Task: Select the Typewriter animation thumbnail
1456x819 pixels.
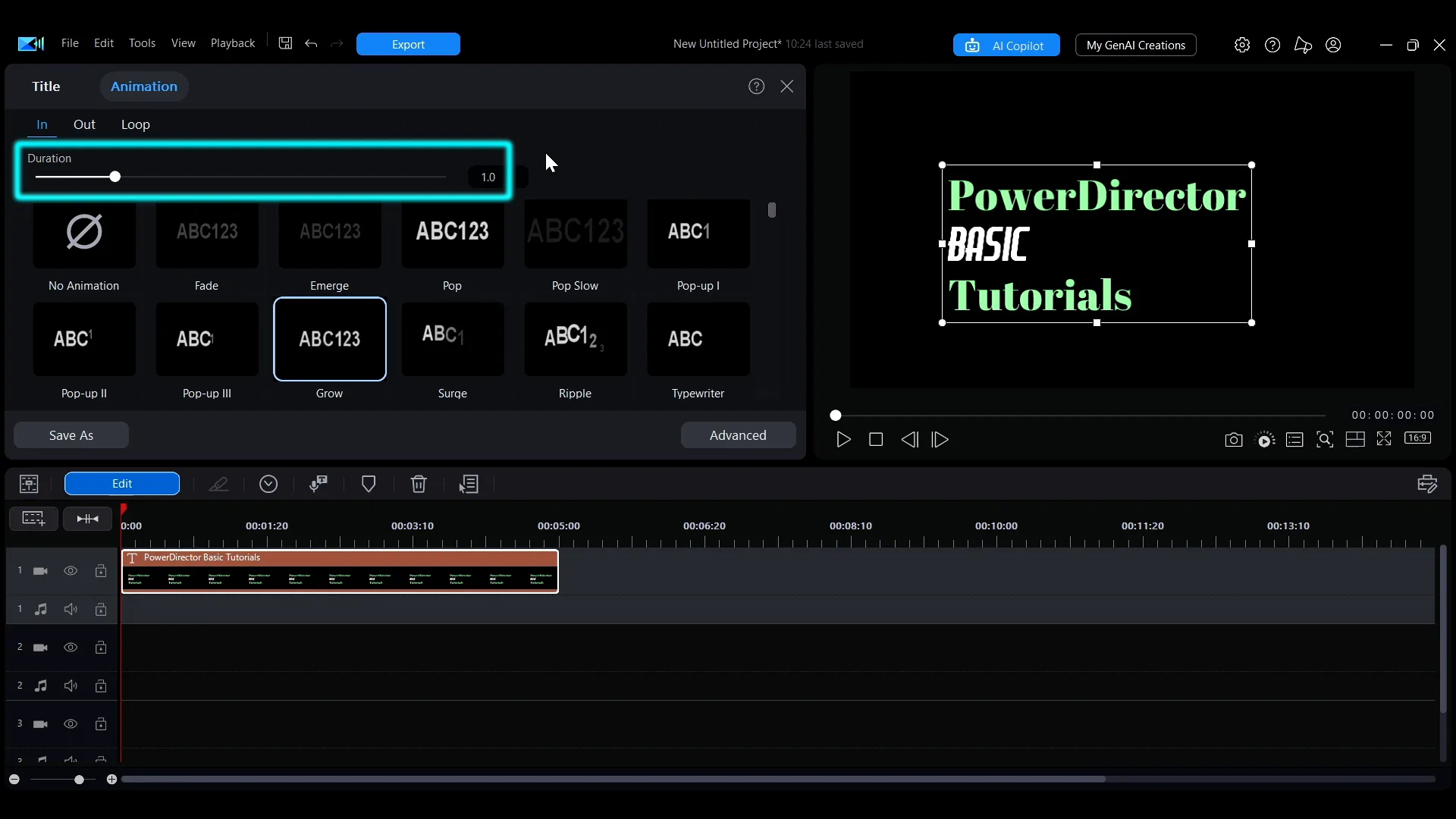Action: tap(698, 339)
